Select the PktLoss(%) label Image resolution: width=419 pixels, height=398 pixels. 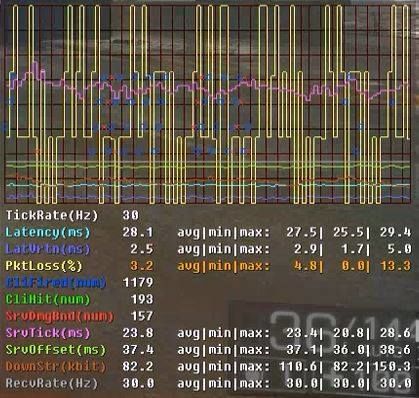[44, 266]
